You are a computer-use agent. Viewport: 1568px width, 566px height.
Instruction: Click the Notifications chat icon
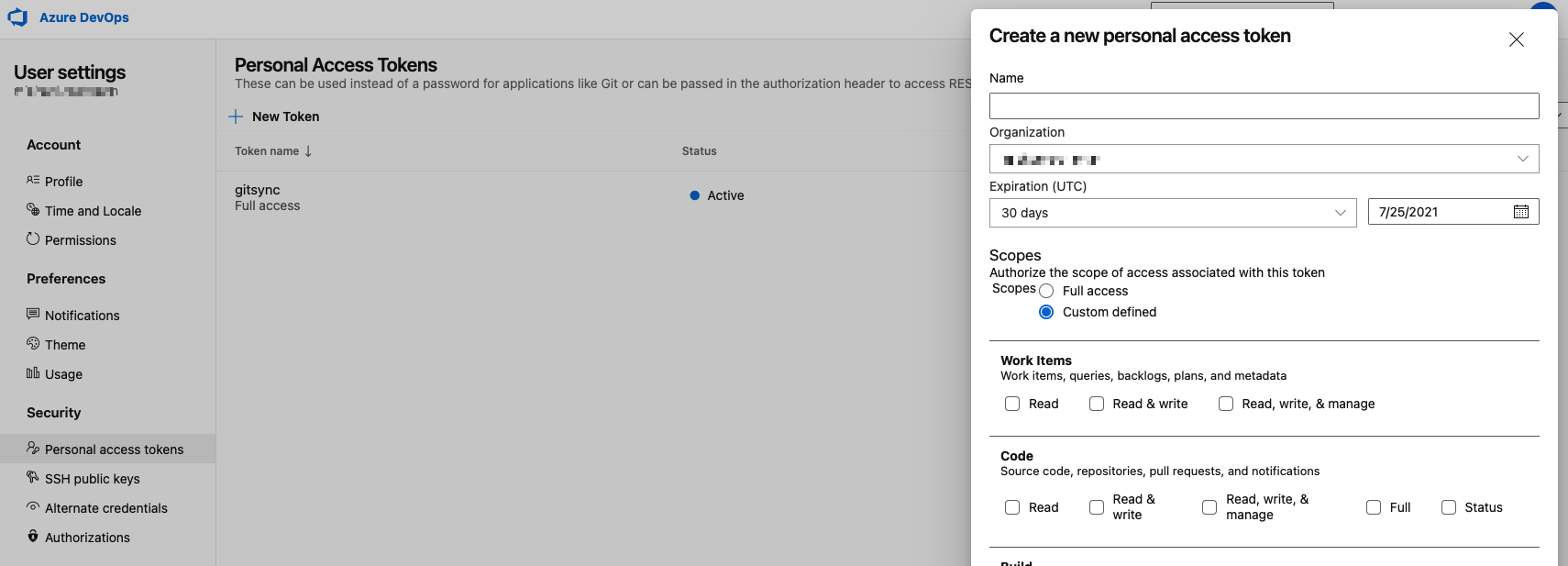coord(33,315)
